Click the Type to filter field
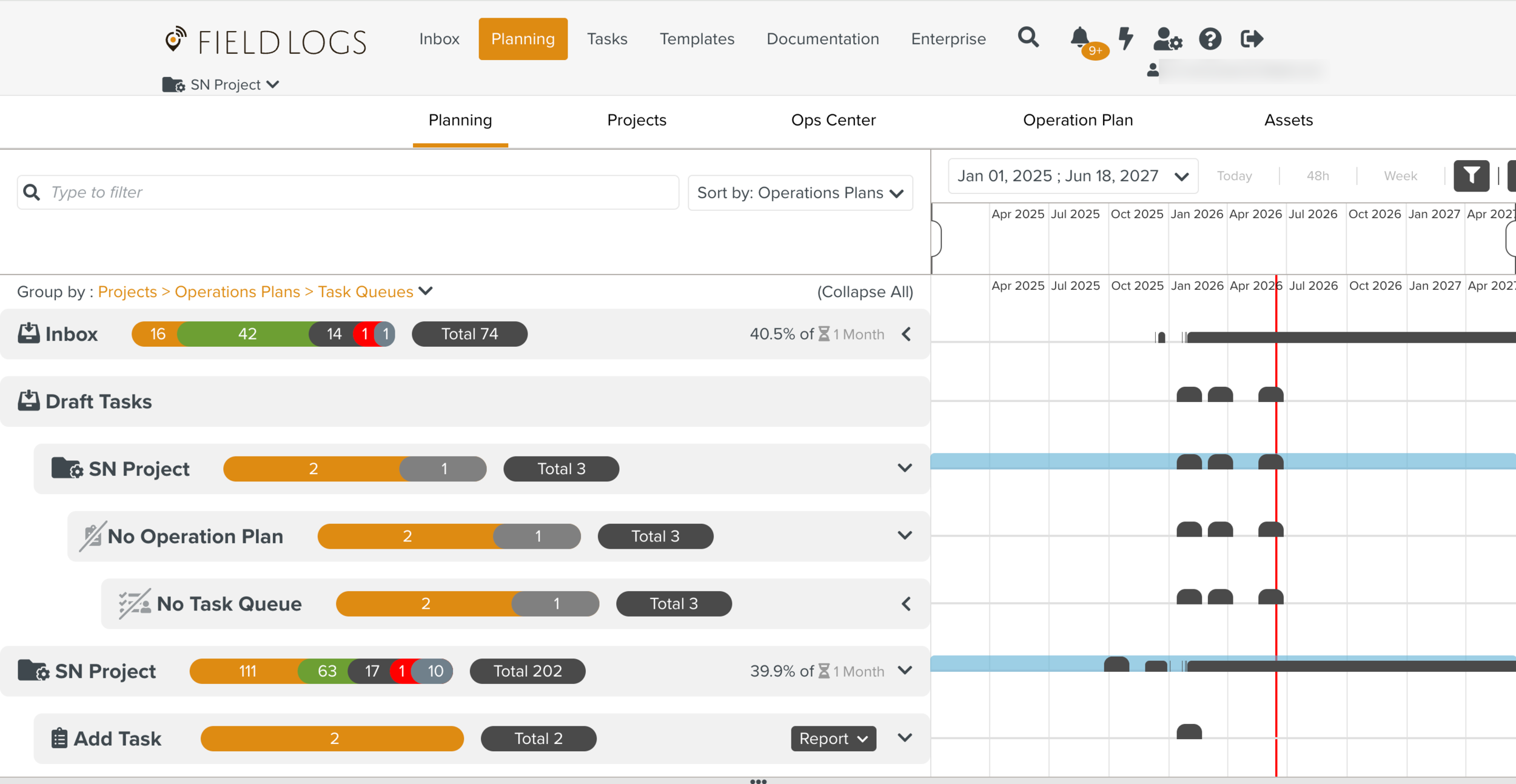 pyautogui.click(x=348, y=192)
